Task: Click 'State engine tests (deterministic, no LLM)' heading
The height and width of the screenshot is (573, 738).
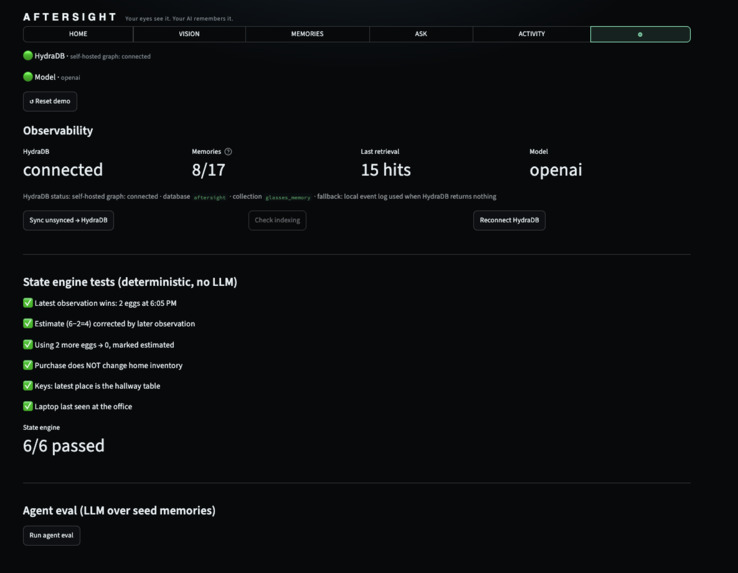Action: [130, 282]
